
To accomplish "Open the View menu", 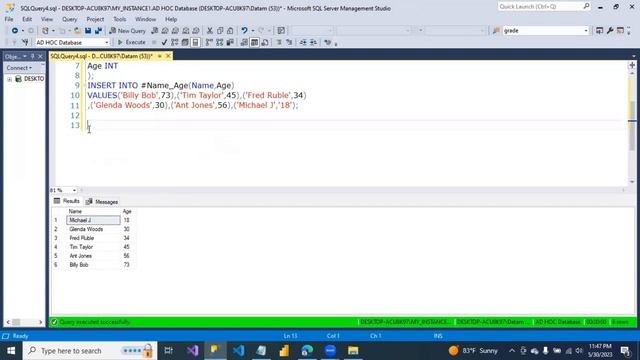I will [x=47, y=19].
